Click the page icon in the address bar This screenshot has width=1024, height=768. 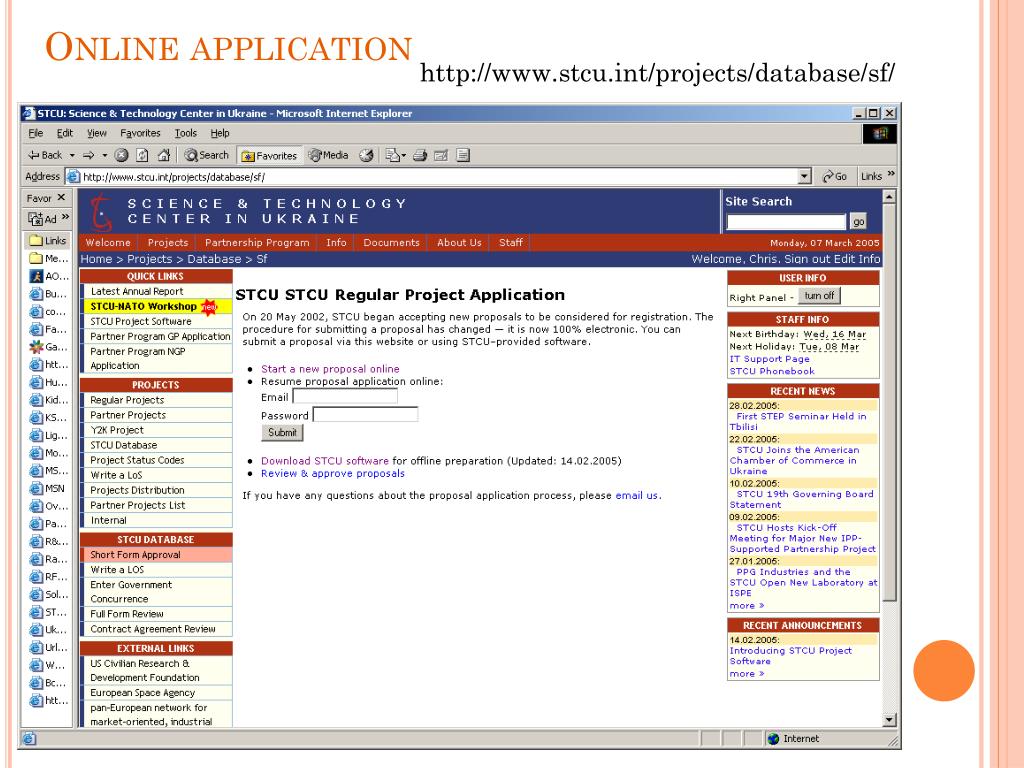click(x=74, y=176)
